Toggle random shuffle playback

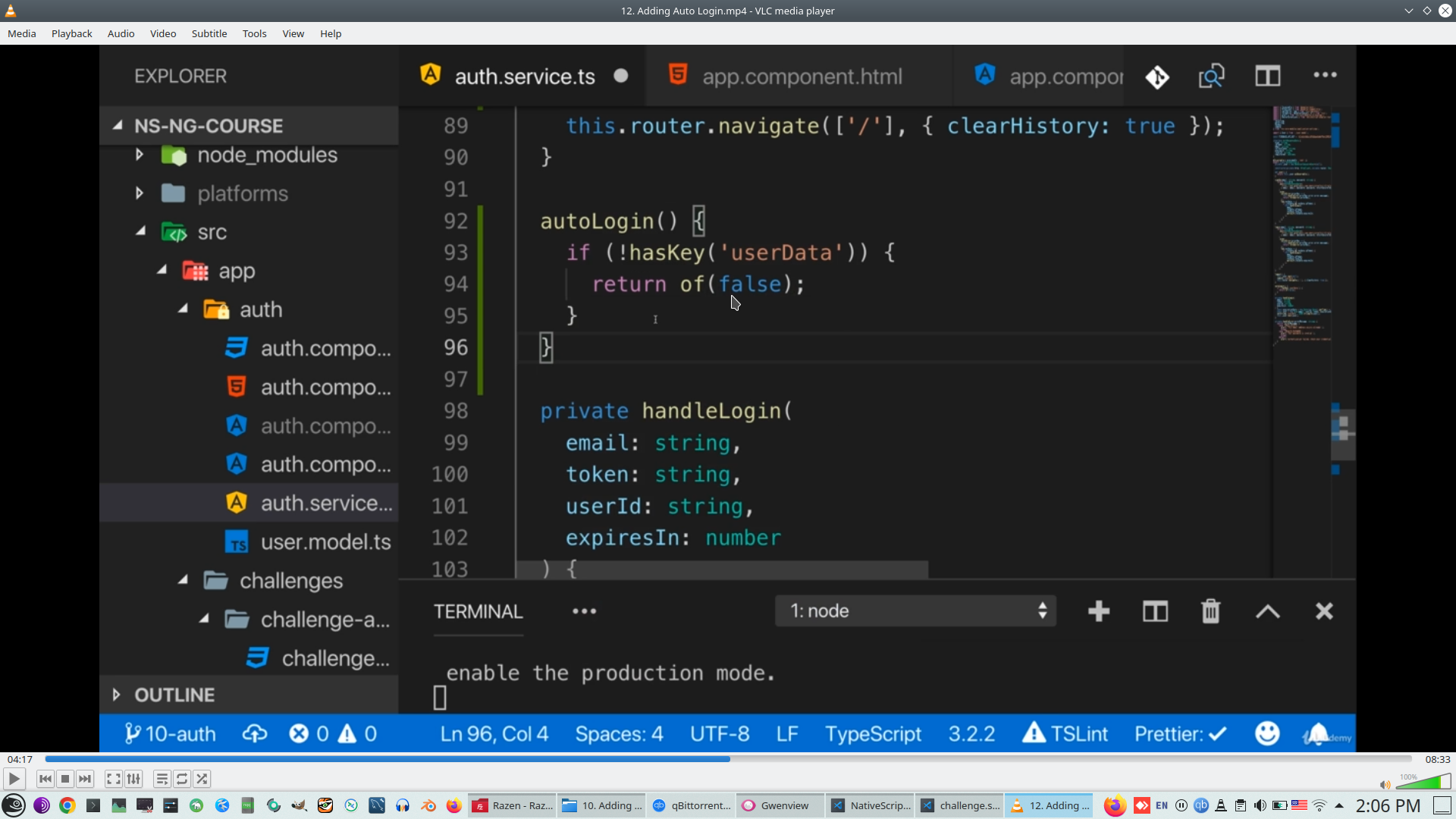coord(202,779)
